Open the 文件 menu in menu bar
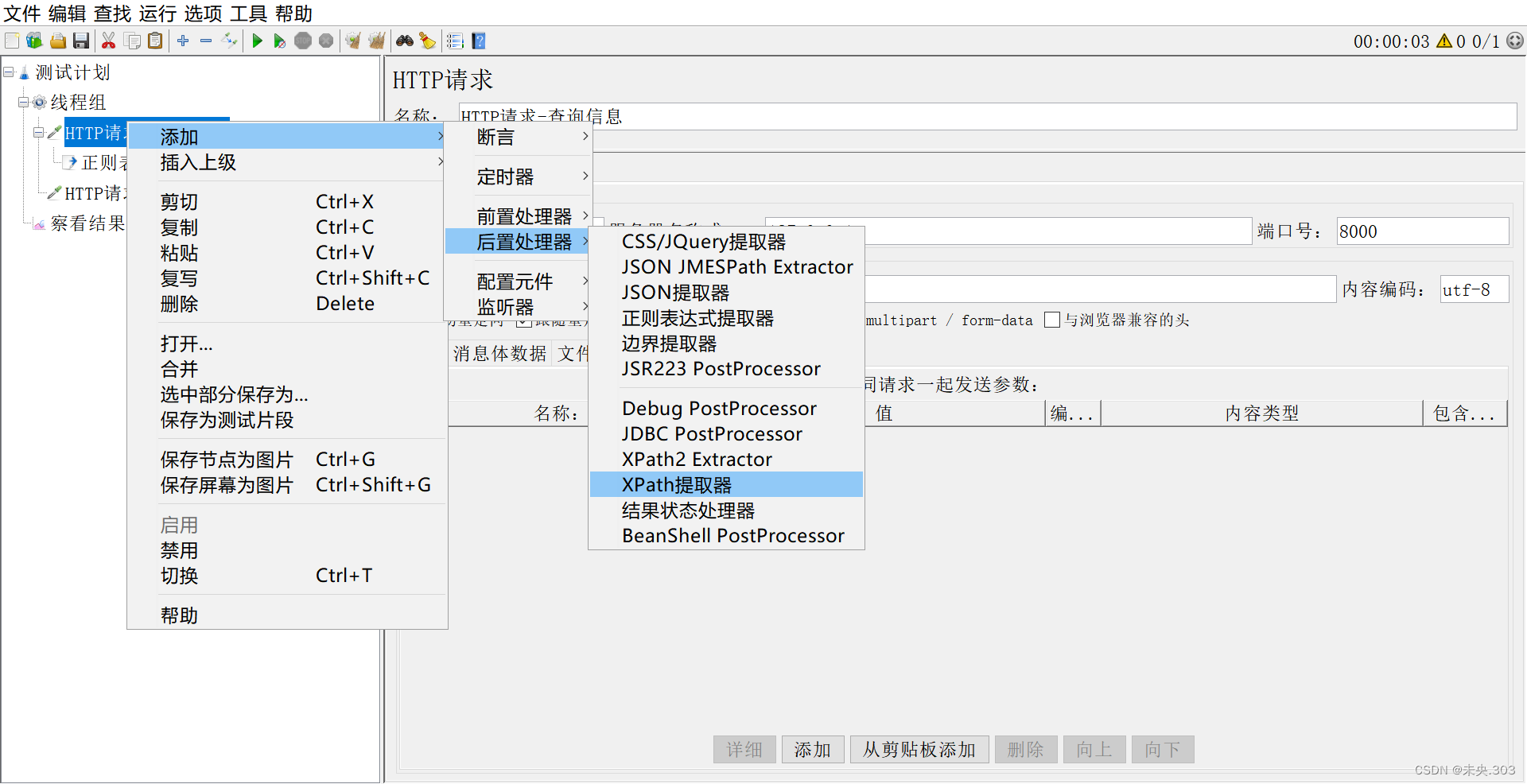The width and height of the screenshot is (1527, 784). click(x=22, y=14)
